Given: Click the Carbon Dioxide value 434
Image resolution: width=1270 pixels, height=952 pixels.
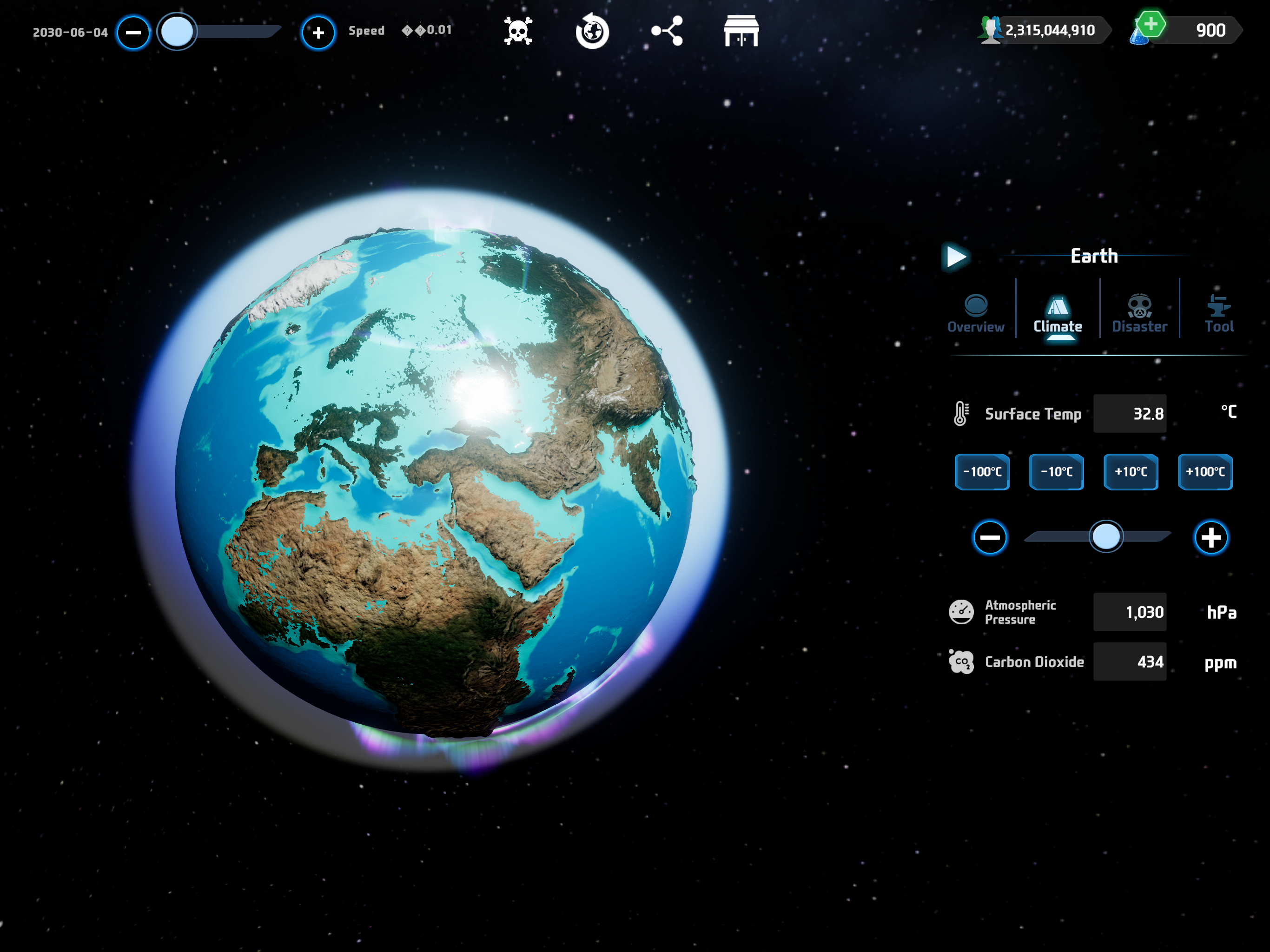Looking at the screenshot, I should click(1129, 661).
